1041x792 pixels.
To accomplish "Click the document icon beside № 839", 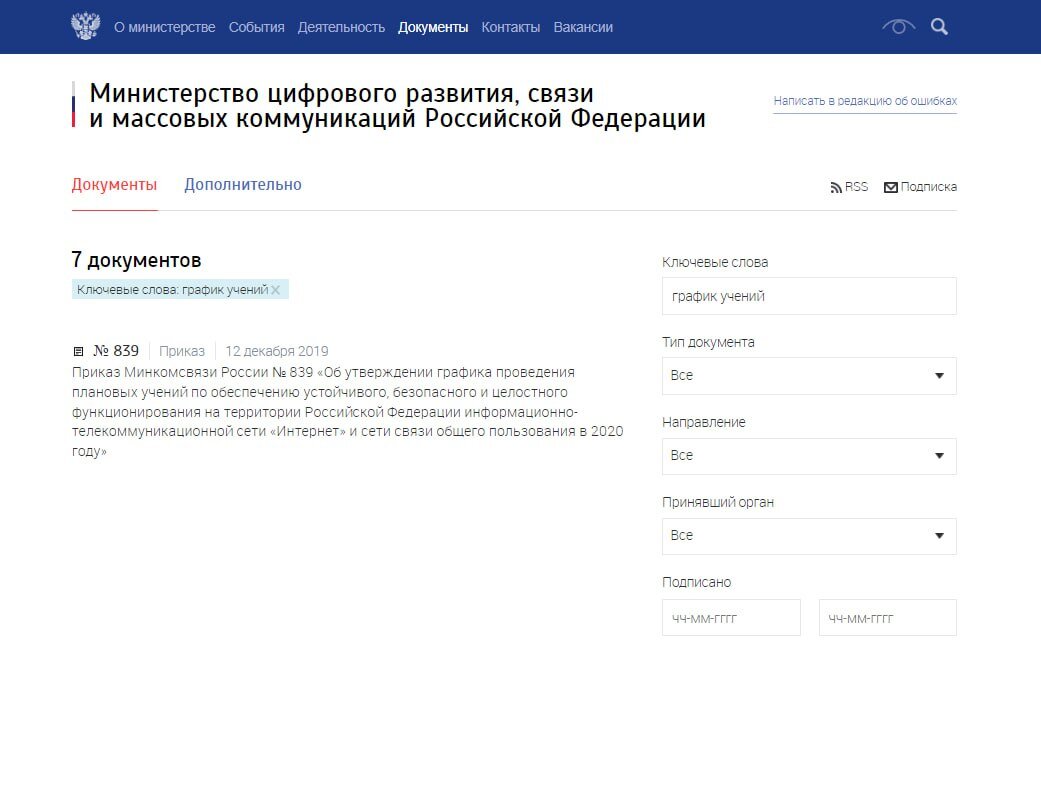I will pos(78,351).
